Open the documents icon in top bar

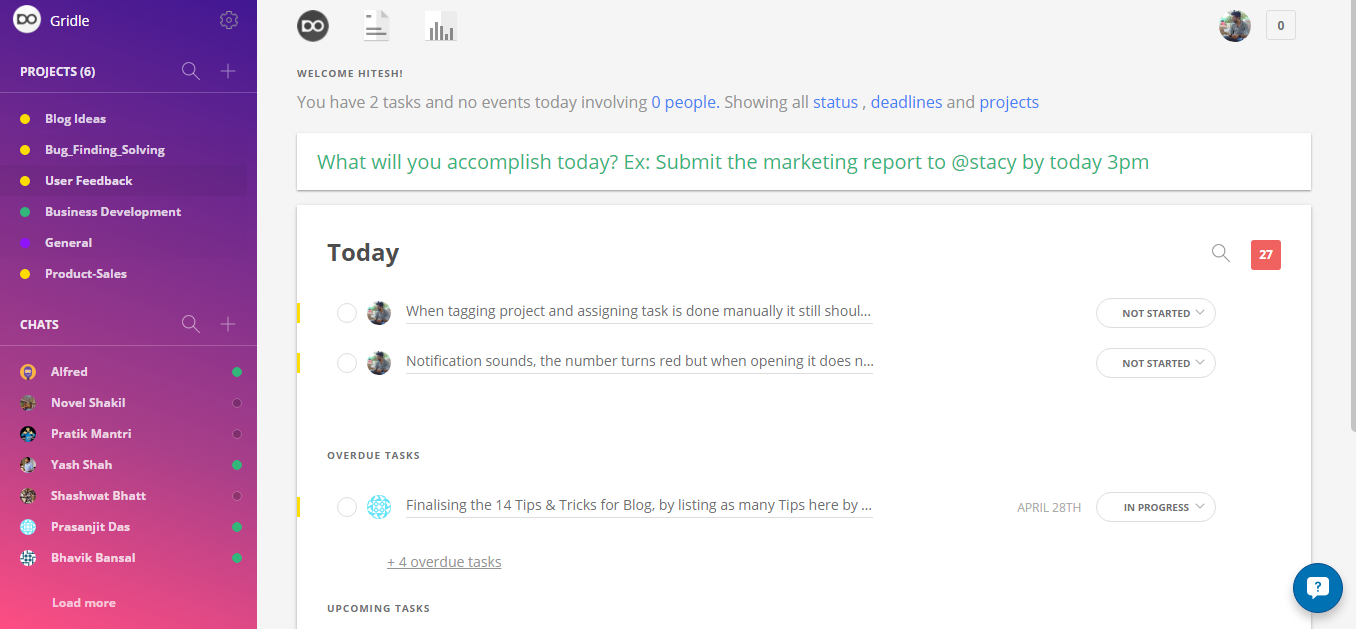(x=376, y=26)
